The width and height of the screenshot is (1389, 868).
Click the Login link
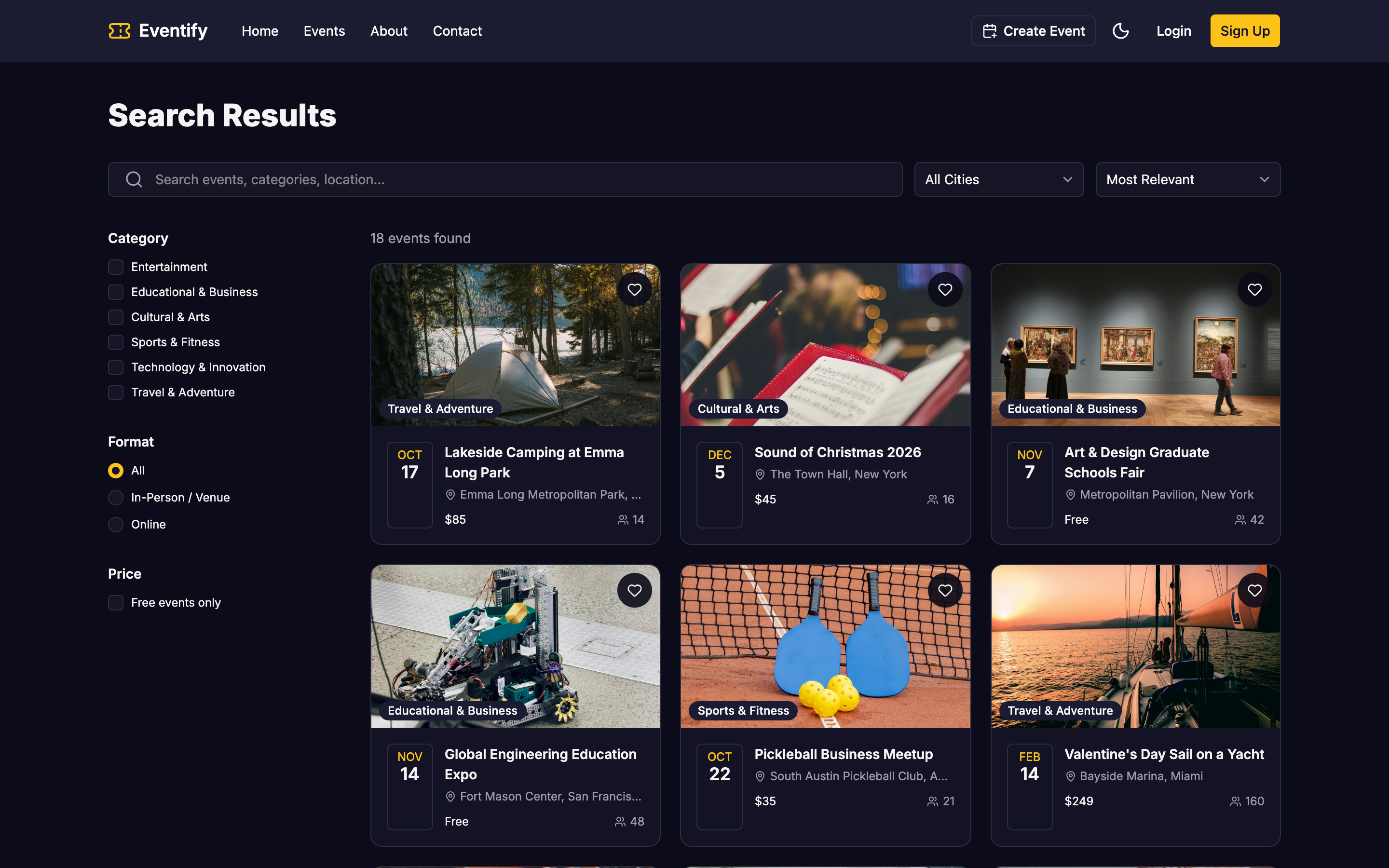[1174, 31]
